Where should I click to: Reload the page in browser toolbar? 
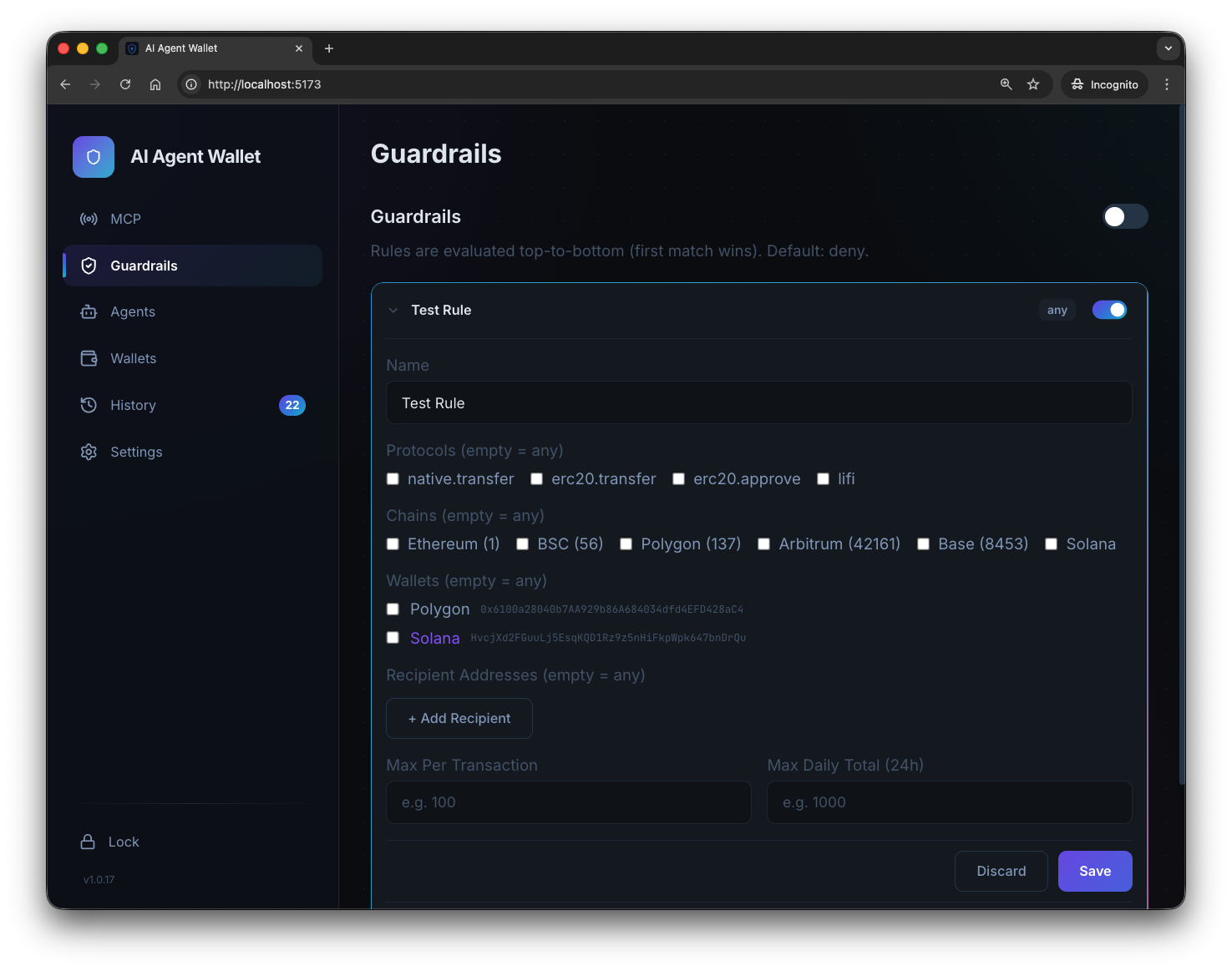125,84
